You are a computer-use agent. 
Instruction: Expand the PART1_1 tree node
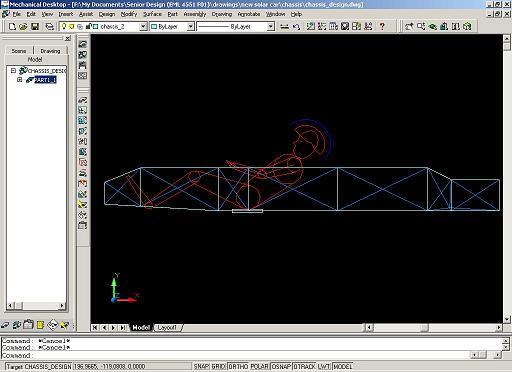20,80
